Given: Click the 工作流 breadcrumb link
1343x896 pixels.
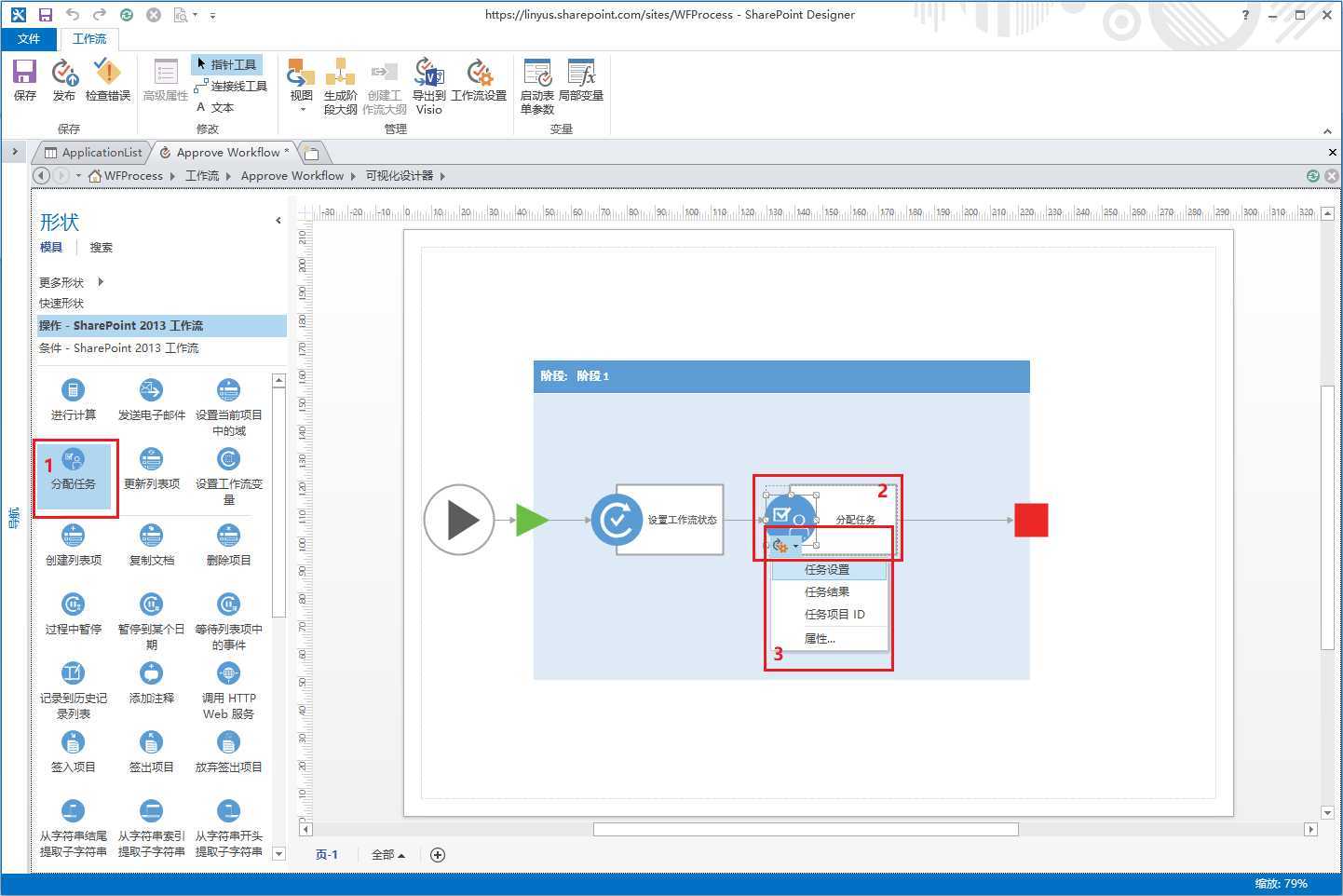Looking at the screenshot, I should 202,175.
